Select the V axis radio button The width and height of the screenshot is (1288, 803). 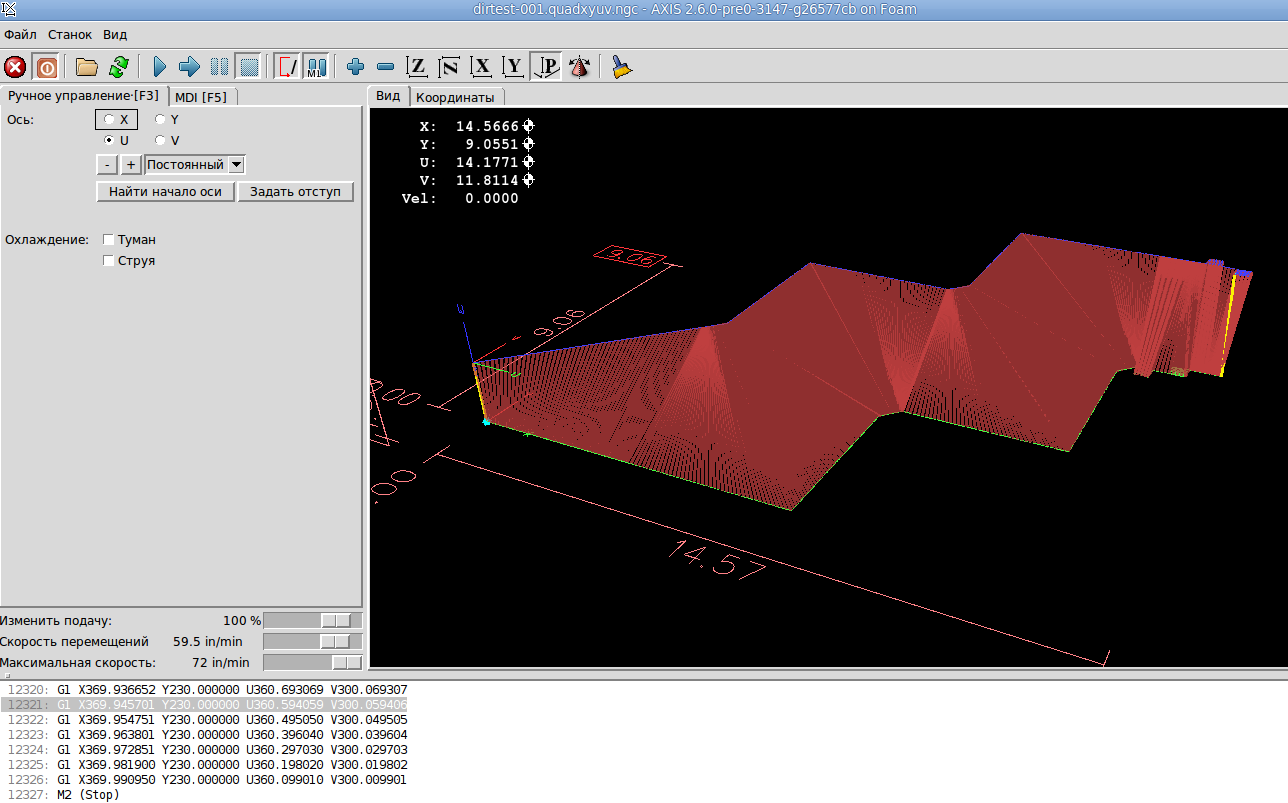pyautogui.click(x=160, y=141)
